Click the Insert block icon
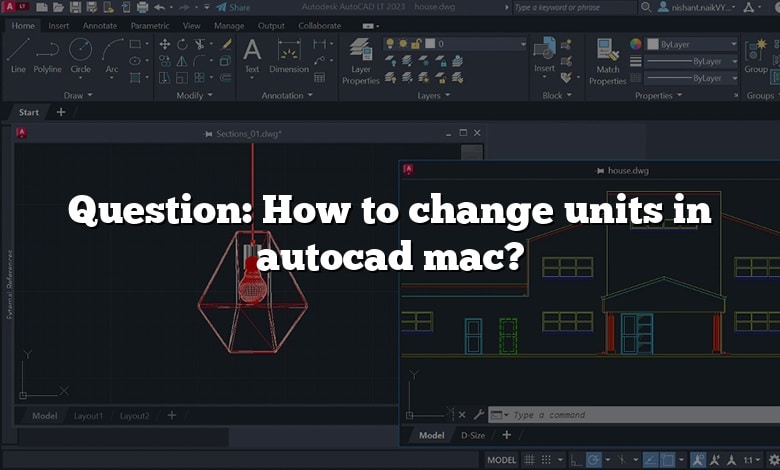This screenshot has height=470, width=780. tap(544, 55)
